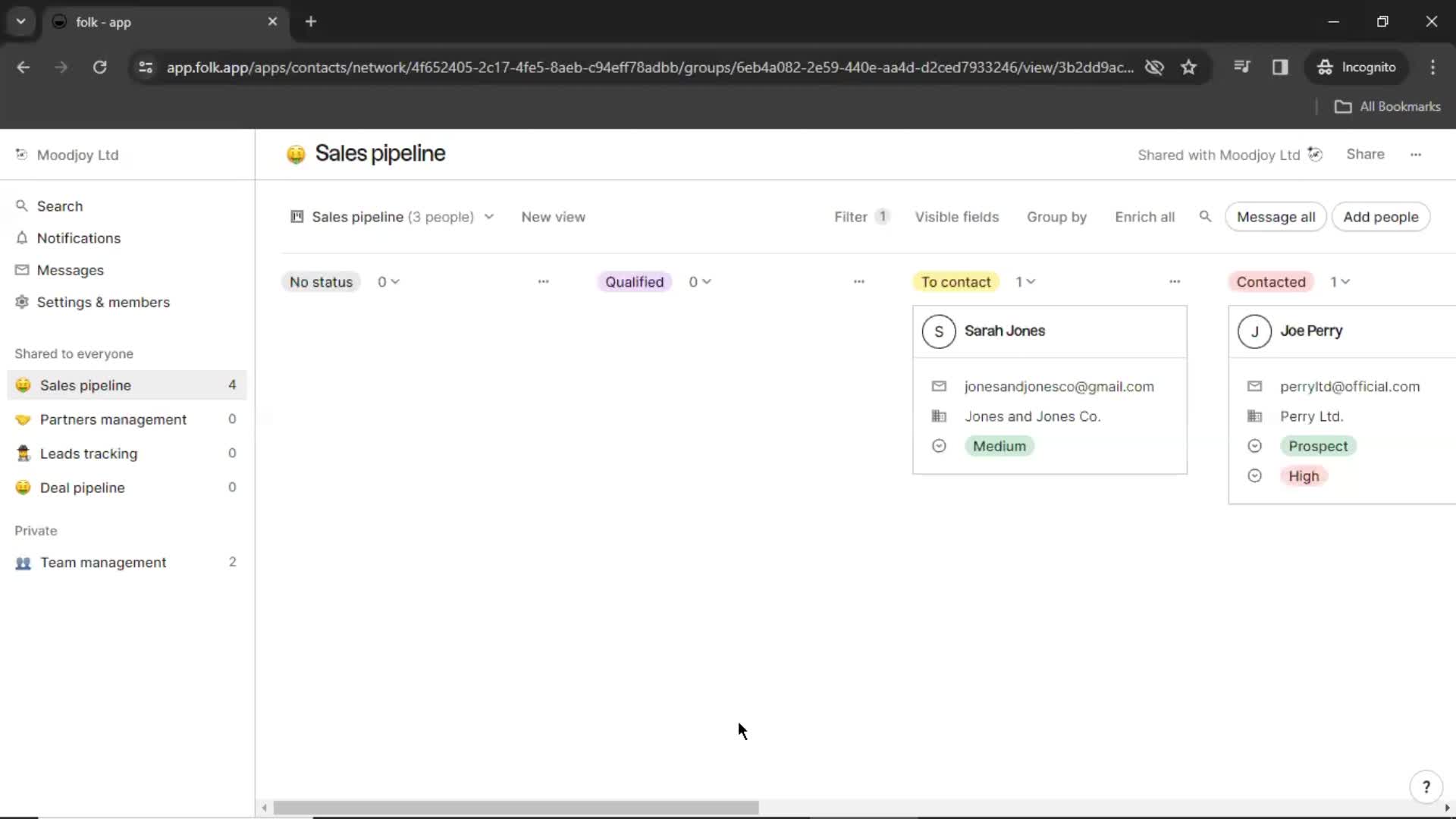Bookmark this page with star icon
The height and width of the screenshot is (819, 1456).
(1188, 67)
